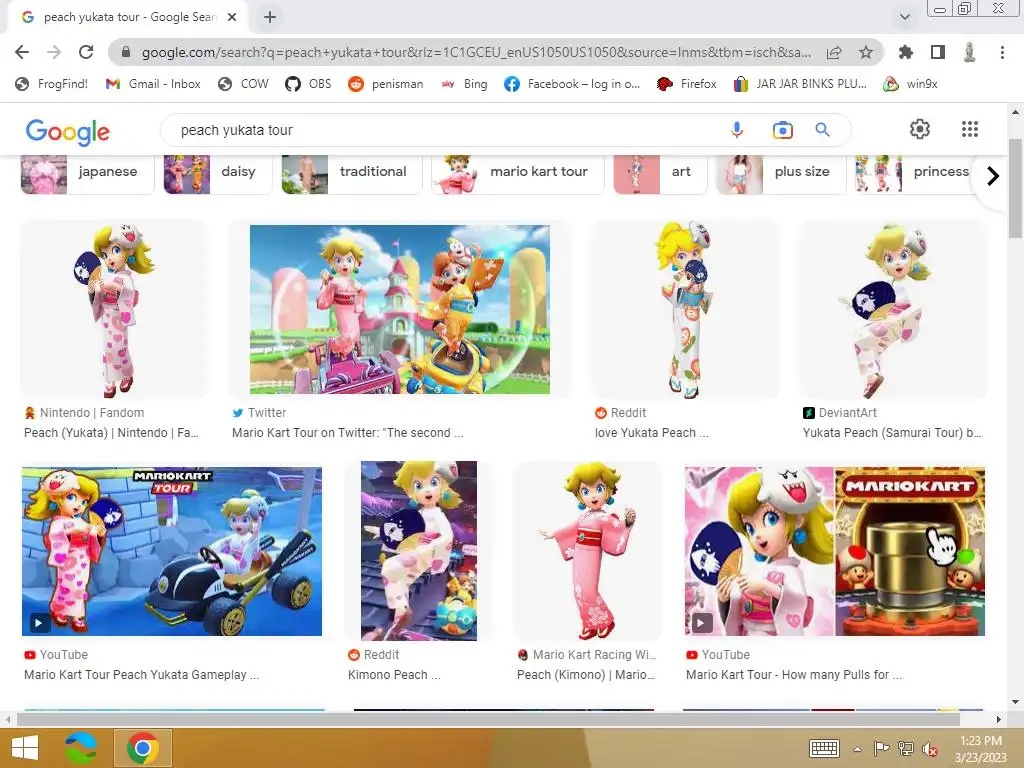The height and width of the screenshot is (768, 1024).
Task: Open the Chrome extensions puzzle menu
Action: (x=906, y=52)
